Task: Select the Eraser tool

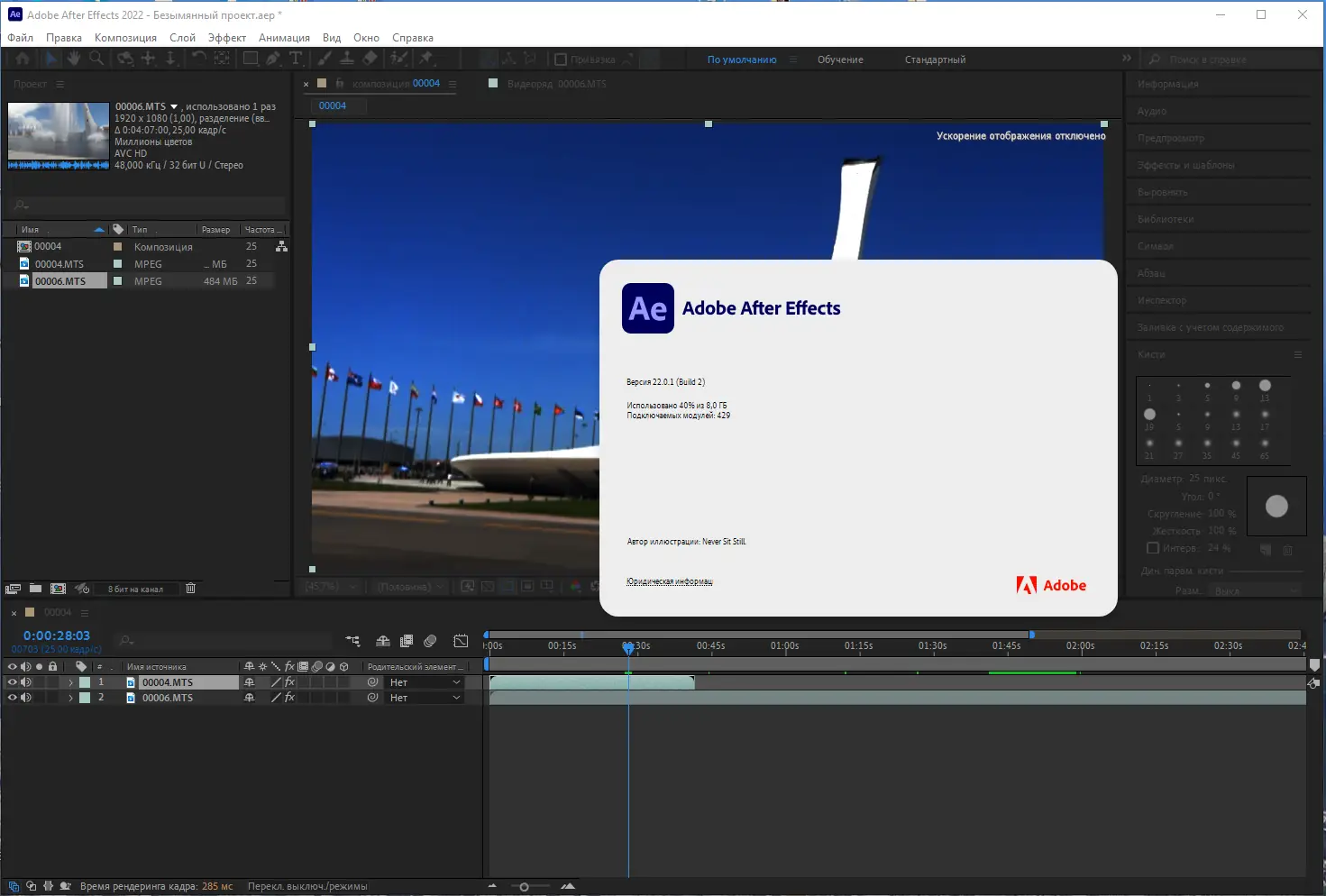Action: 370,58
